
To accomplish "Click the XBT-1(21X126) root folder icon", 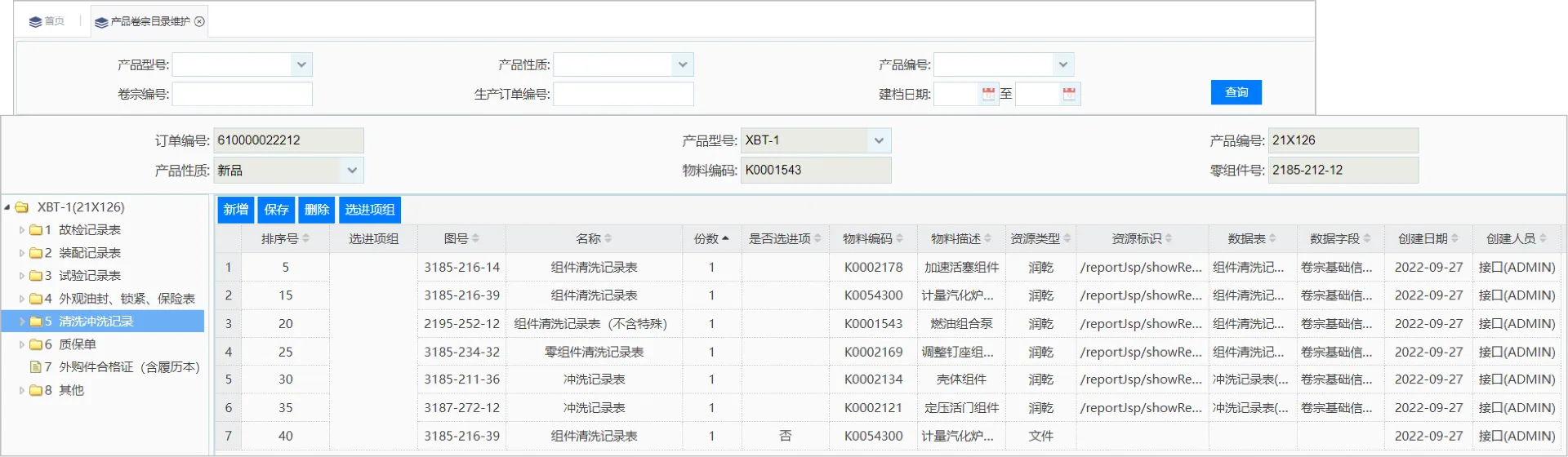I will (22, 207).
